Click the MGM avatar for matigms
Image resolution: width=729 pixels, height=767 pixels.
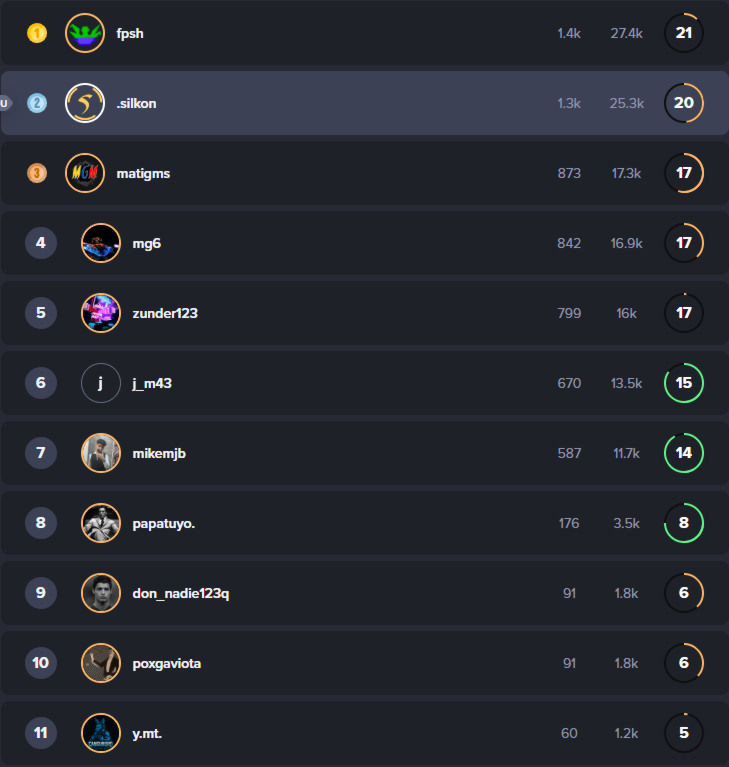pyautogui.click(x=85, y=173)
